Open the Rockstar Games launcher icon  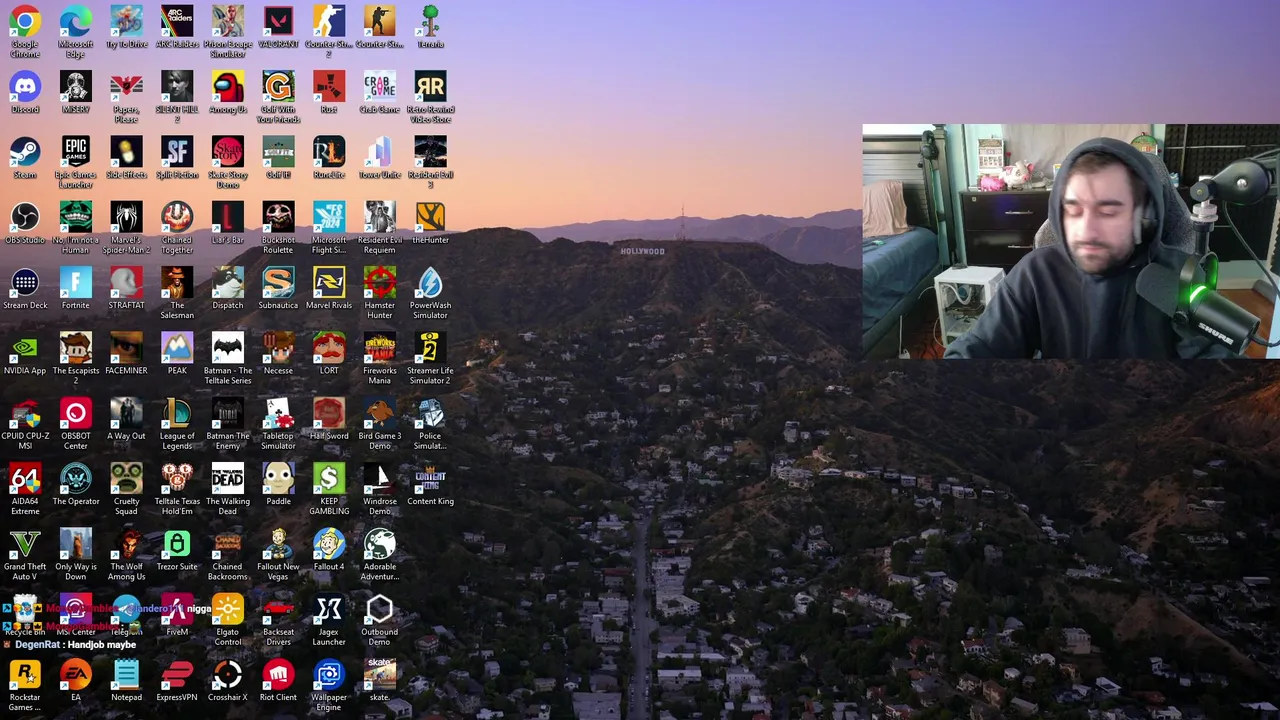point(25,675)
